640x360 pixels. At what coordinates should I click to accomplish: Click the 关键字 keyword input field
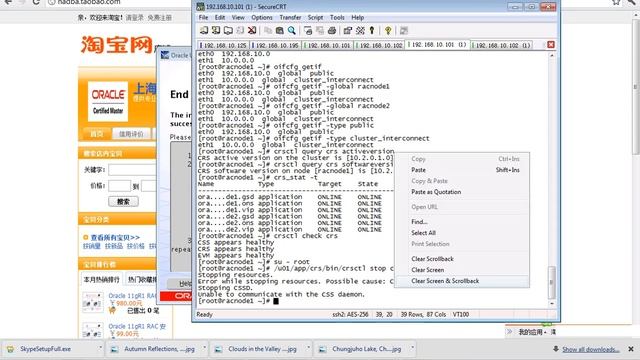pos(132,170)
